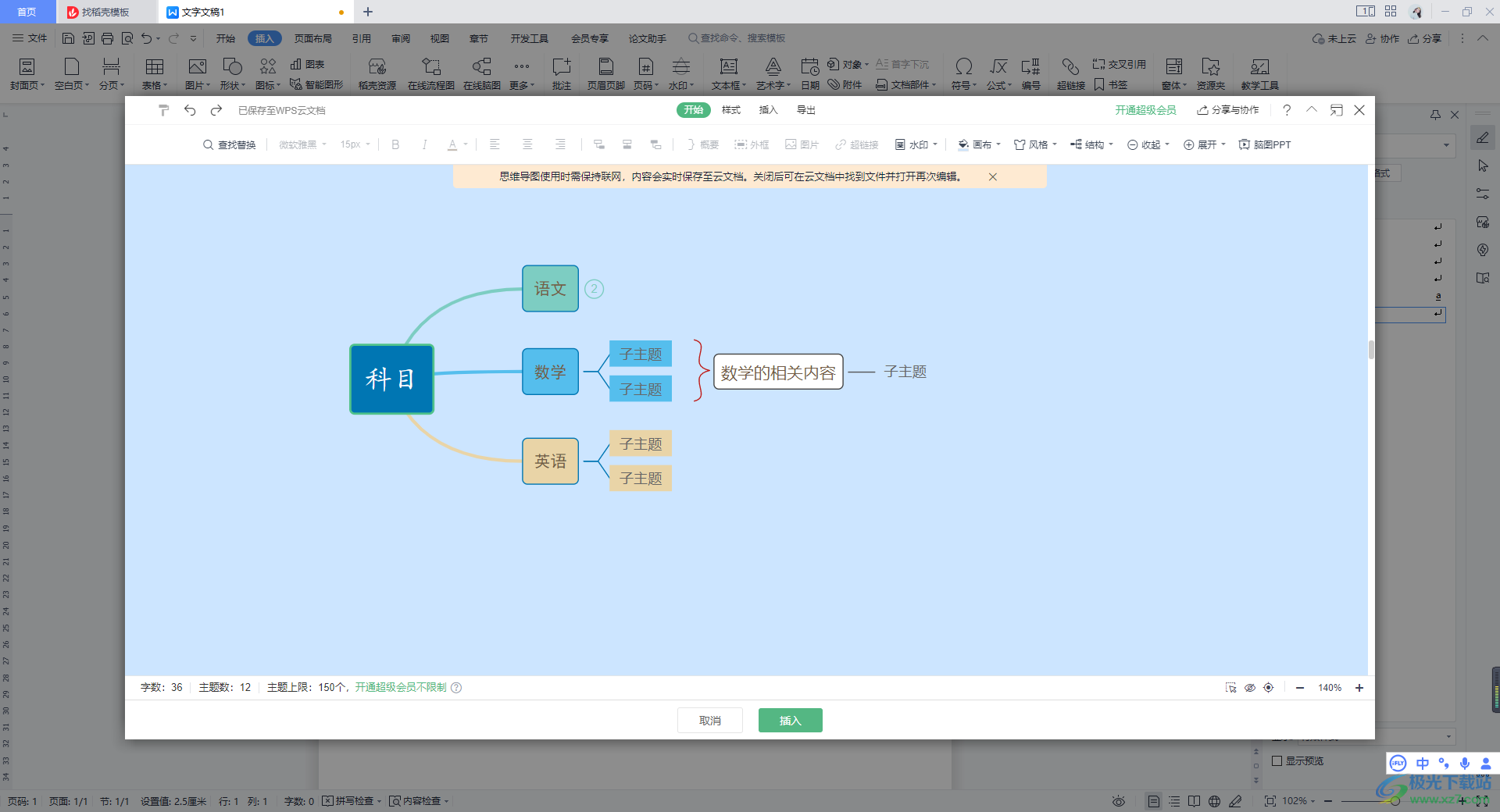Open 查找替换 find and replace
The image size is (1500, 812).
pos(230,144)
